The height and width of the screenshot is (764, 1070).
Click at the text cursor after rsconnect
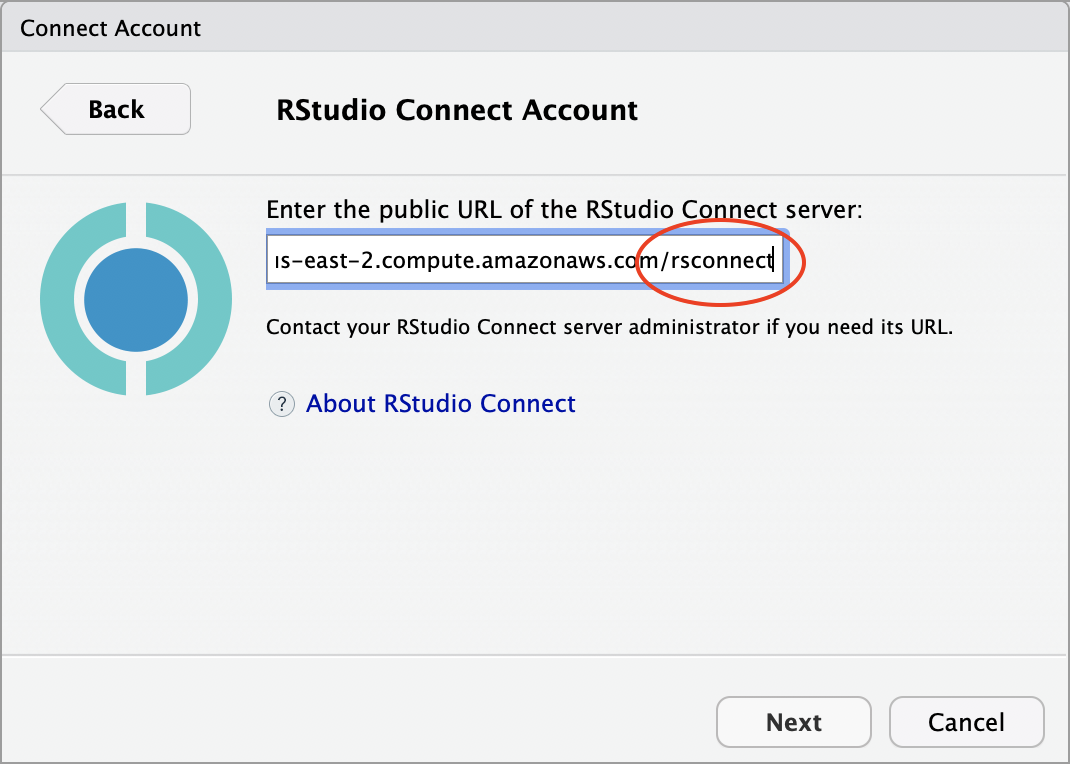click(x=773, y=260)
